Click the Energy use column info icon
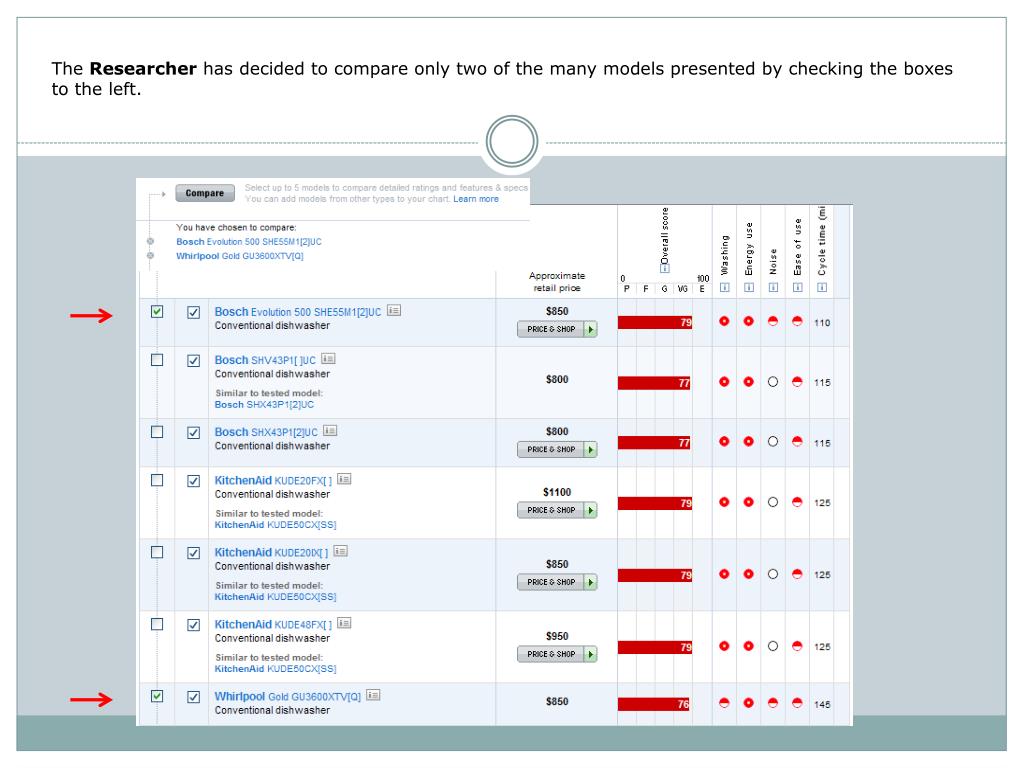 pos(748,289)
